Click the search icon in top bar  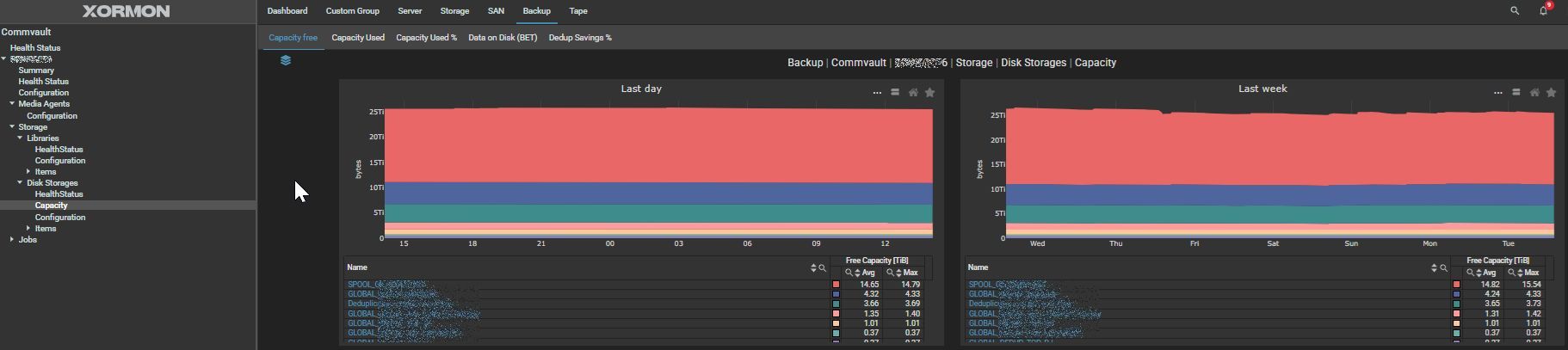coord(1515,11)
